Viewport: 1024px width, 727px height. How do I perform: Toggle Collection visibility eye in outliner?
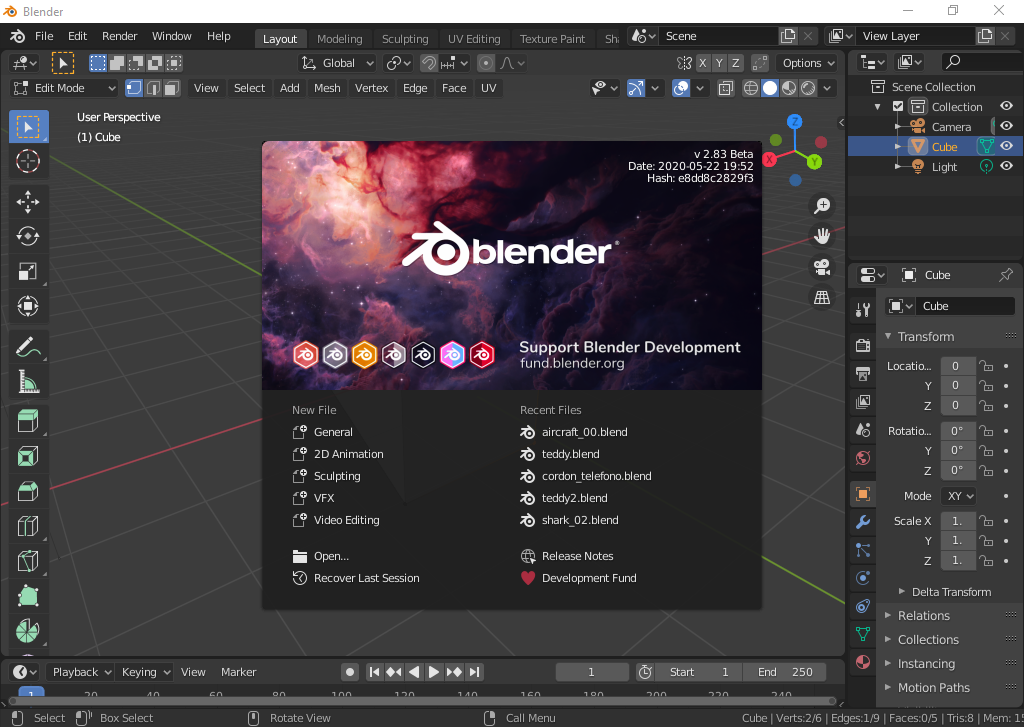pyautogui.click(x=1006, y=106)
